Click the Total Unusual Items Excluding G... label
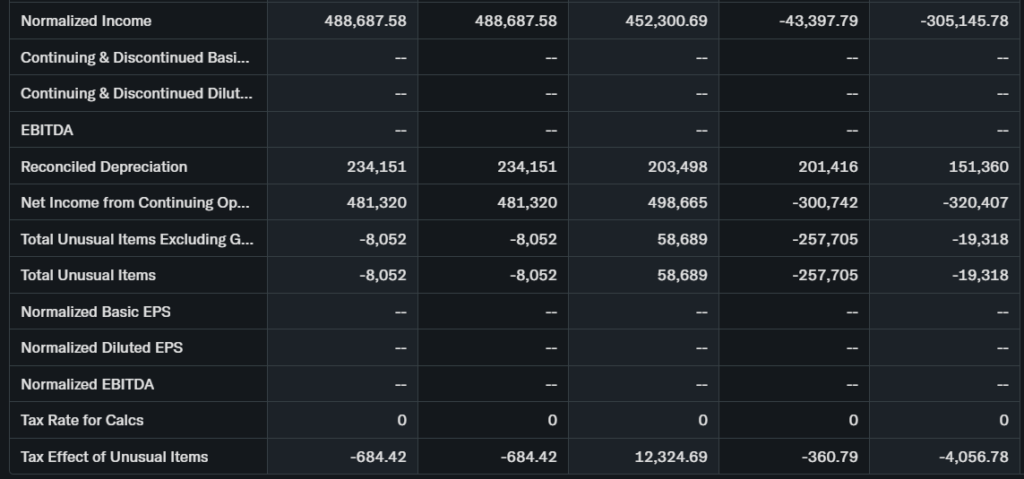 coord(137,239)
